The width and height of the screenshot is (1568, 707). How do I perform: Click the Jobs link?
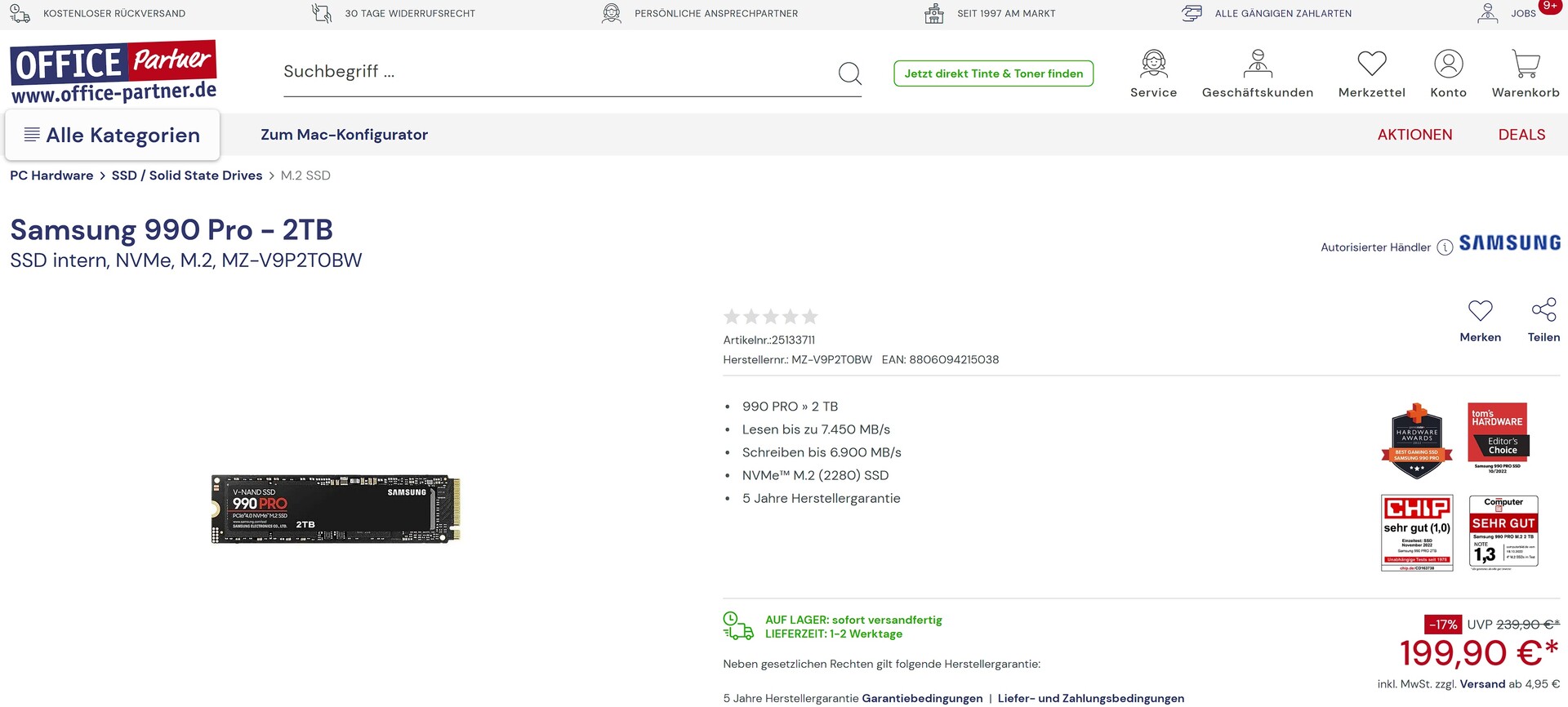pyautogui.click(x=1523, y=13)
